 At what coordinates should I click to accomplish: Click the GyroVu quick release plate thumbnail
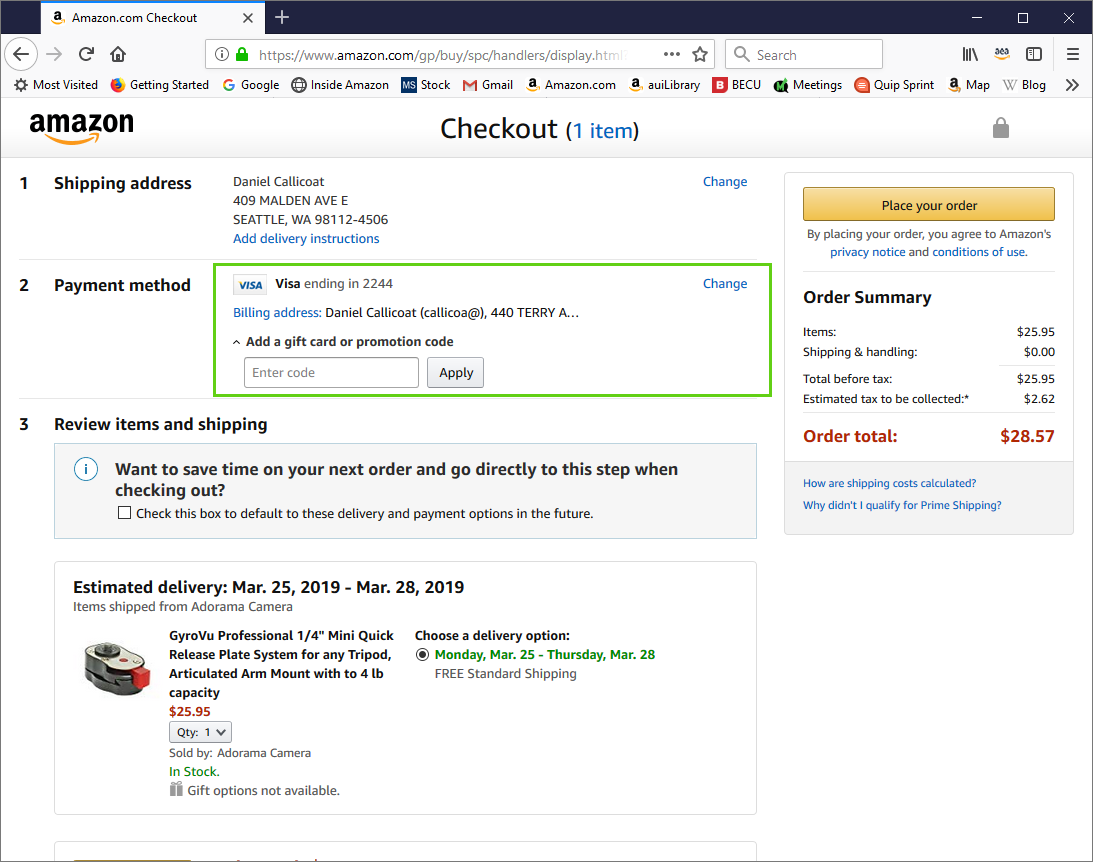(x=117, y=669)
